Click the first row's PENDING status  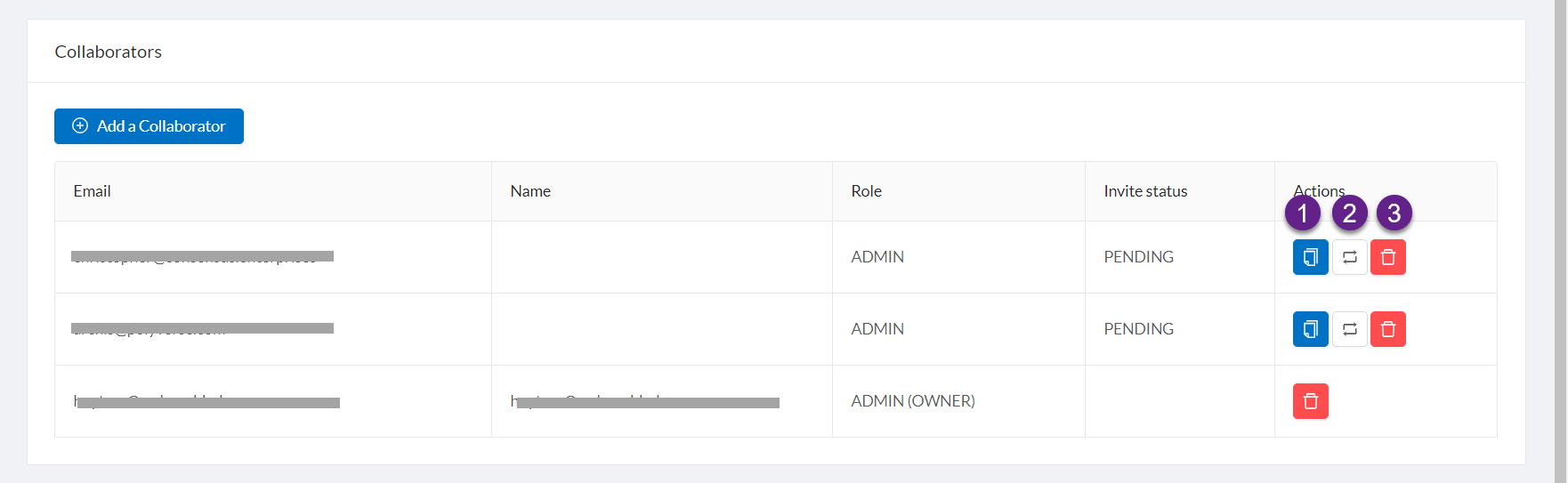click(x=1138, y=257)
